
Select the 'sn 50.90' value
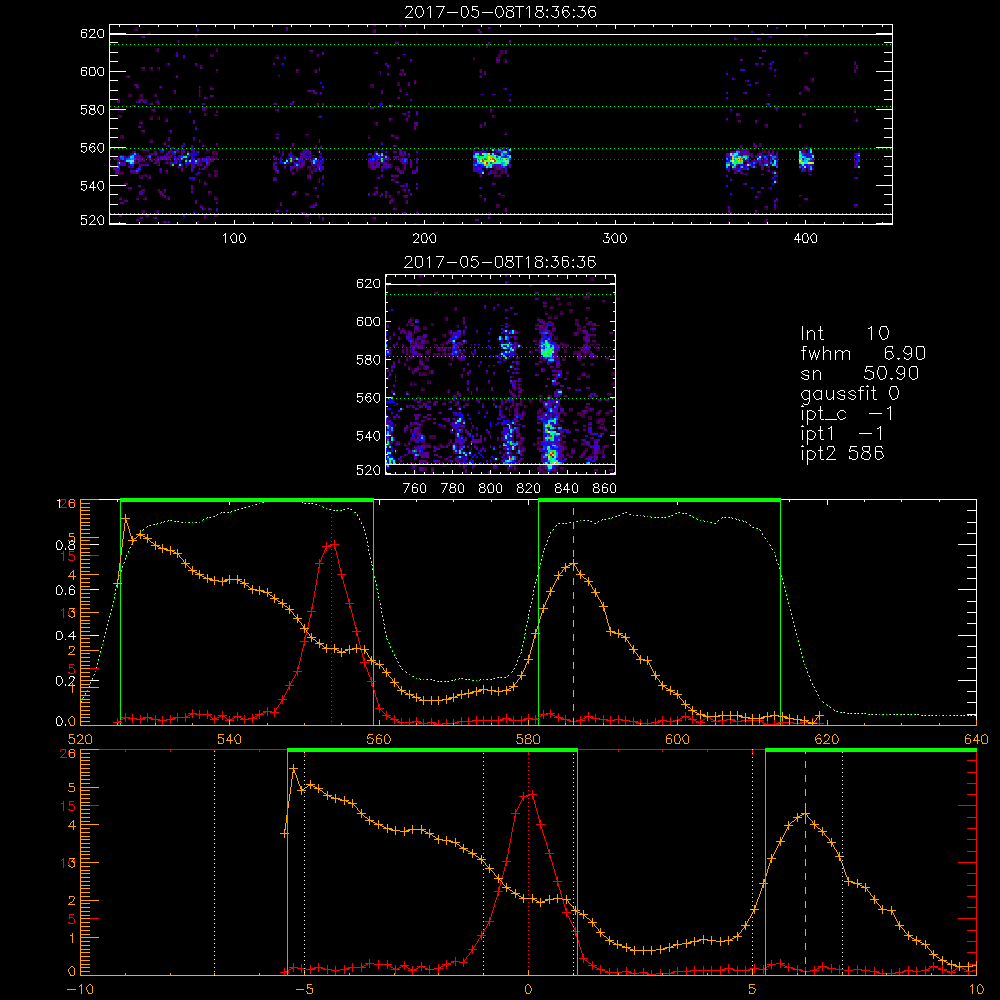(x=859, y=373)
